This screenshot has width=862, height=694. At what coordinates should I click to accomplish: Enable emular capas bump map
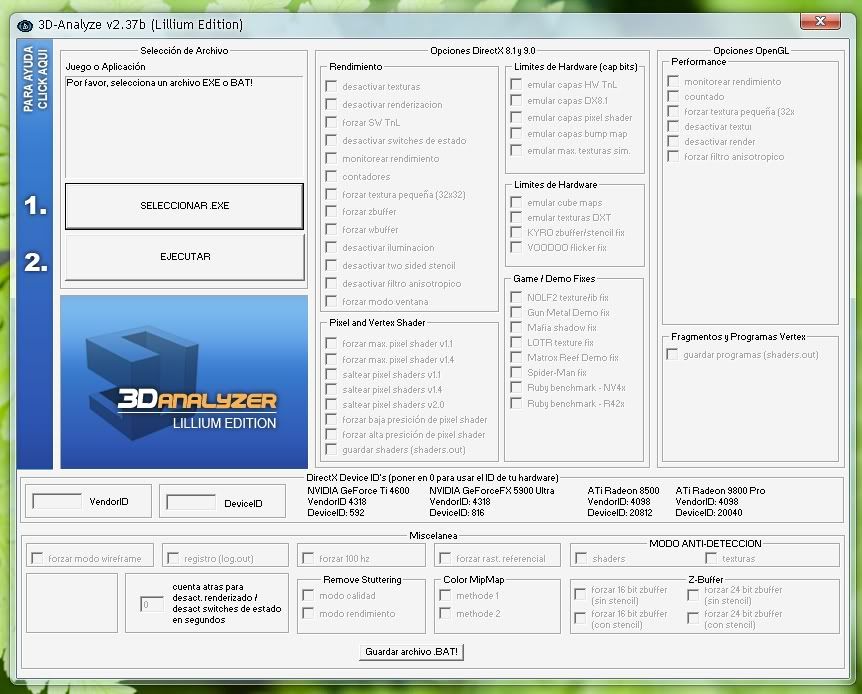coord(516,133)
